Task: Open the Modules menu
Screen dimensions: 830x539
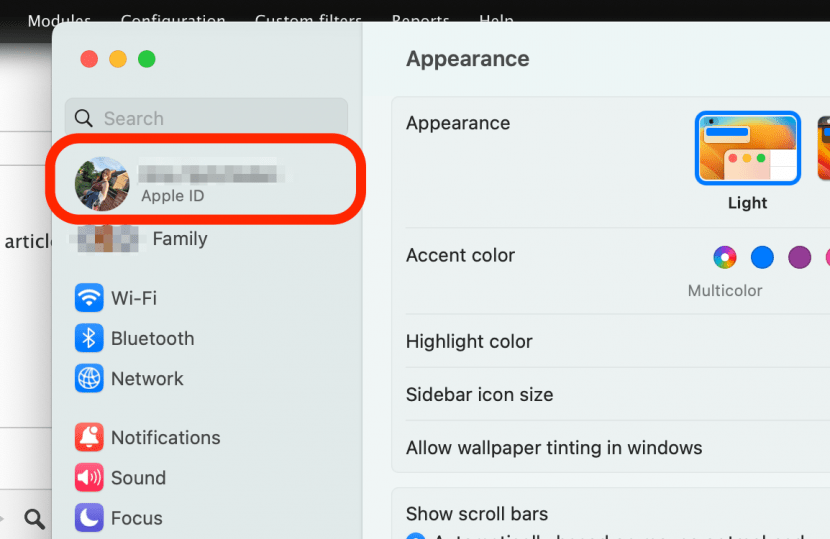Action: [59, 20]
